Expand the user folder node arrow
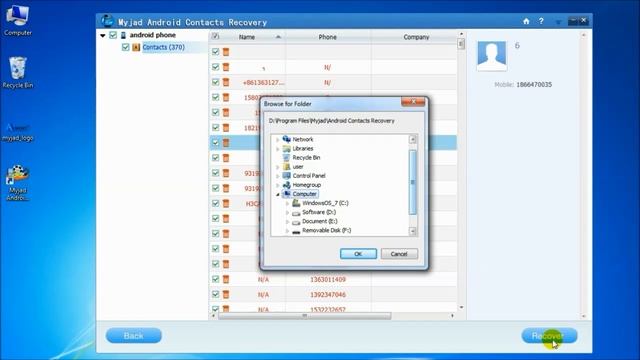The height and width of the screenshot is (360, 640). click(278, 167)
